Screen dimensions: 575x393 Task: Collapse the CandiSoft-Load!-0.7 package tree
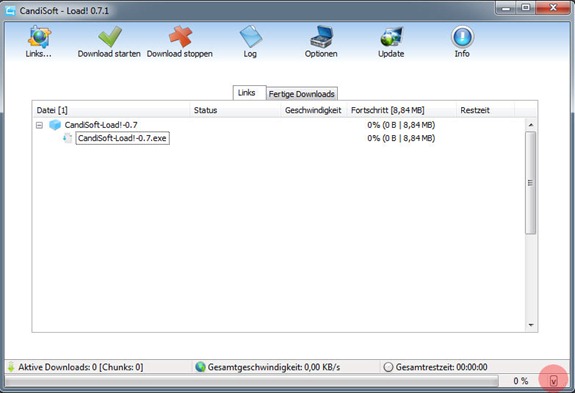(x=39, y=125)
